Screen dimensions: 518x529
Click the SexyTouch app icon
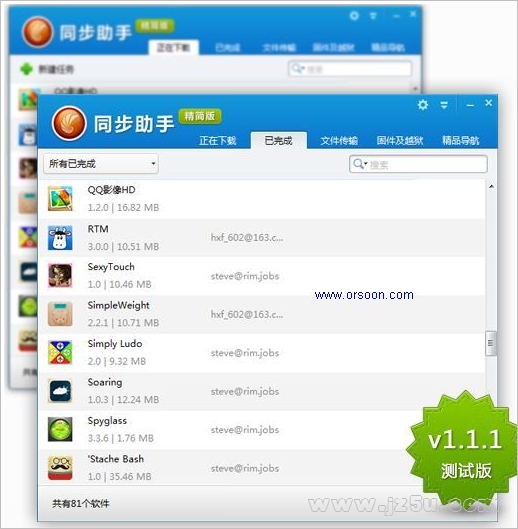[60, 276]
